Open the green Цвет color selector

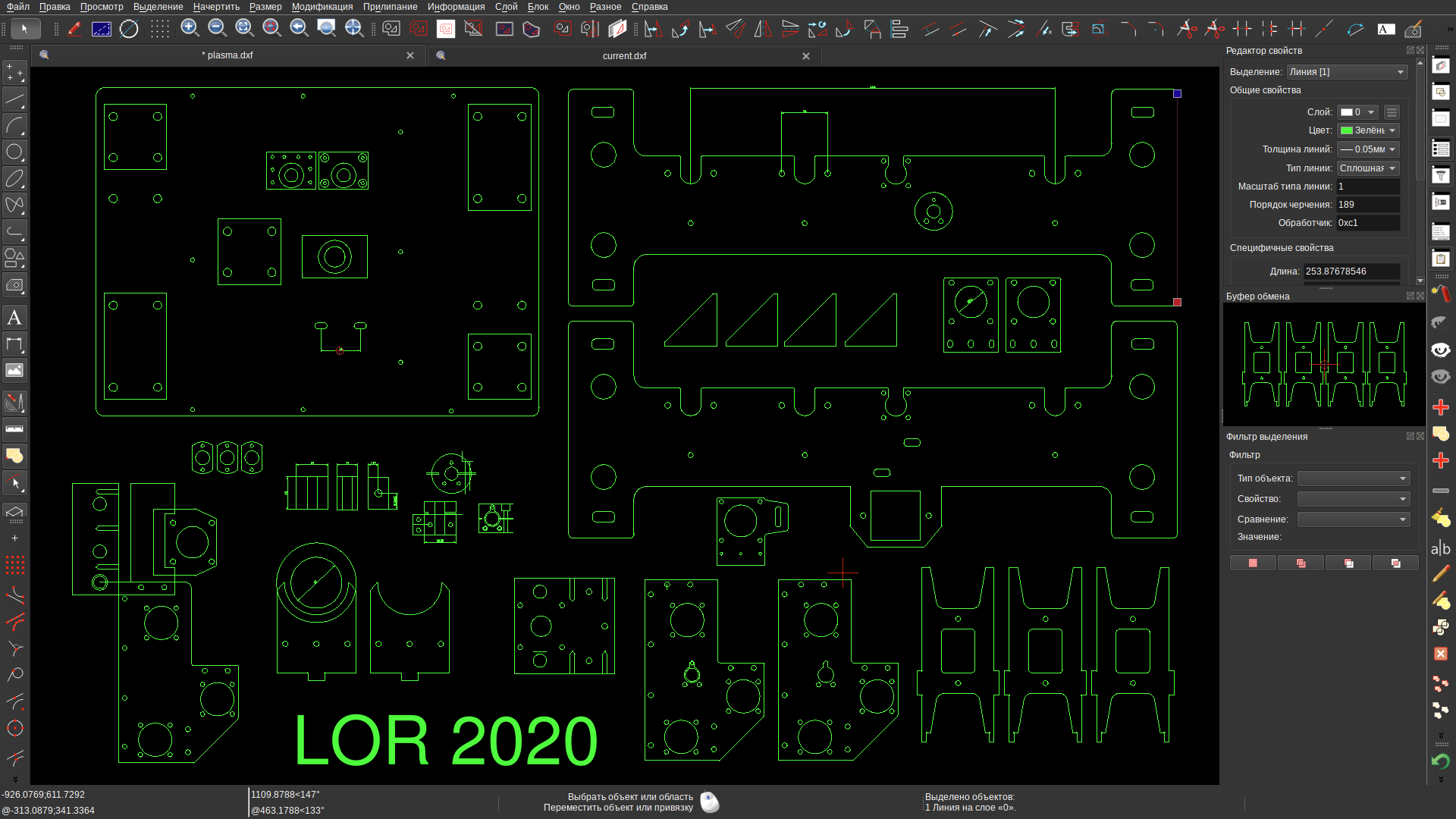(1367, 130)
